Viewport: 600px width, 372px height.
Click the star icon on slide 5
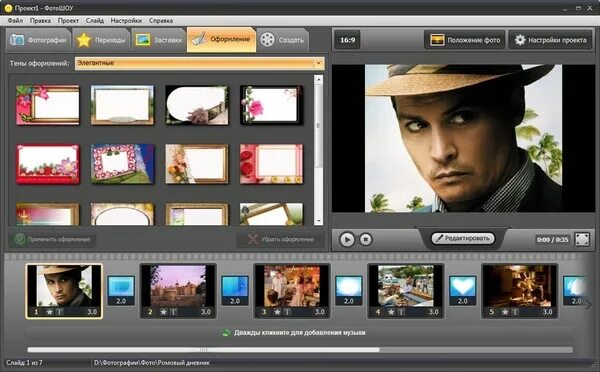click(x=505, y=312)
